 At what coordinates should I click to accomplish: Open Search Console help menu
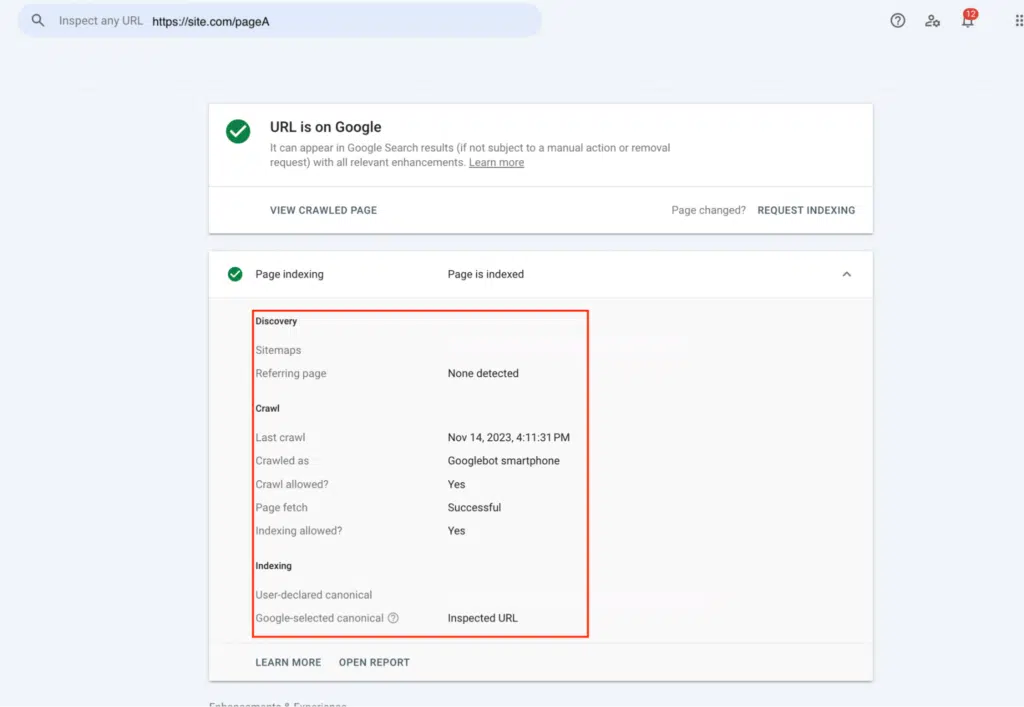coord(897,20)
